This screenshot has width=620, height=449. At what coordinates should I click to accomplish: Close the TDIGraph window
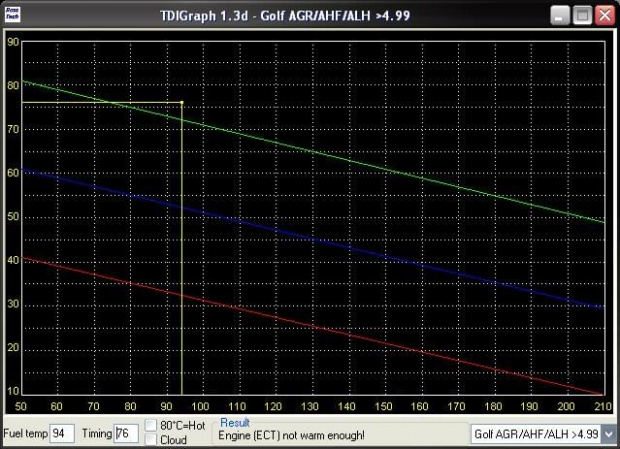click(x=605, y=16)
